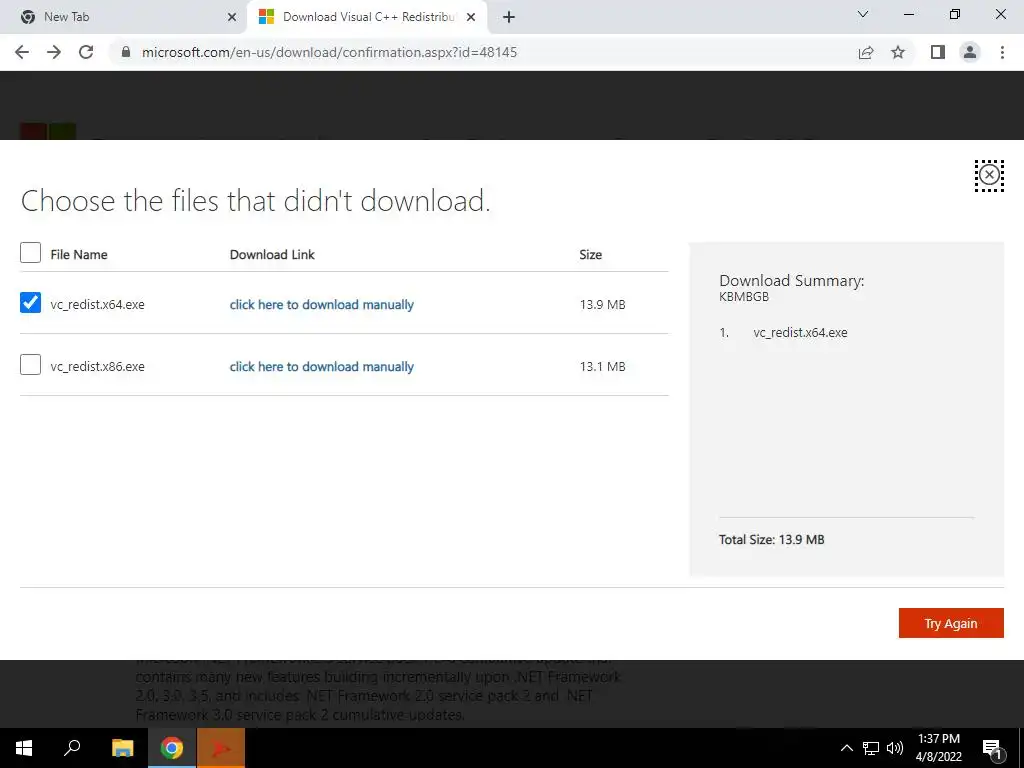View site info via the lock icon
This screenshot has width=1024, height=768.
click(x=126, y=52)
